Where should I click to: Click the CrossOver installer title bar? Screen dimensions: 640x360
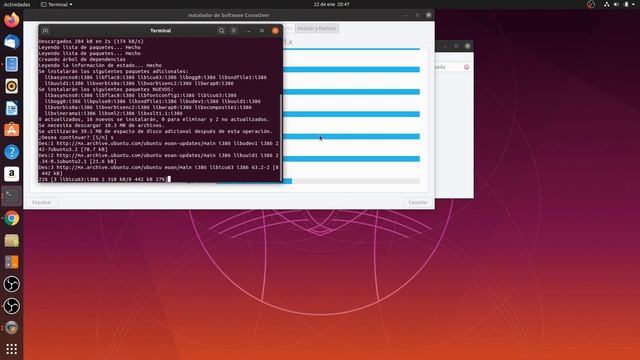click(x=229, y=15)
